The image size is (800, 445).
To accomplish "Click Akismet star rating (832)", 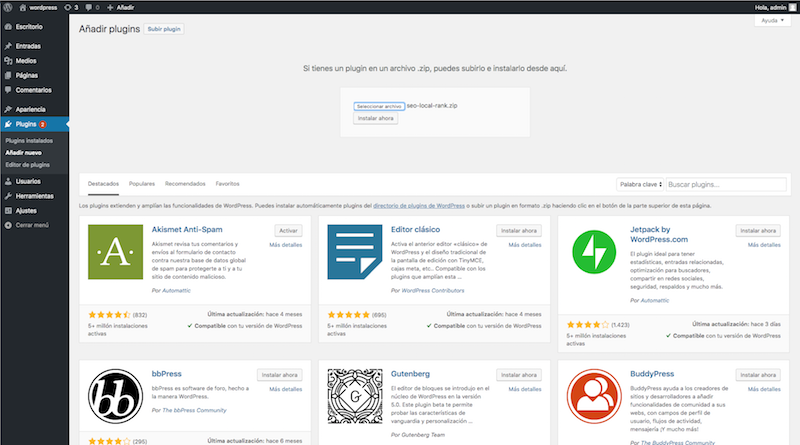I will [x=109, y=315].
